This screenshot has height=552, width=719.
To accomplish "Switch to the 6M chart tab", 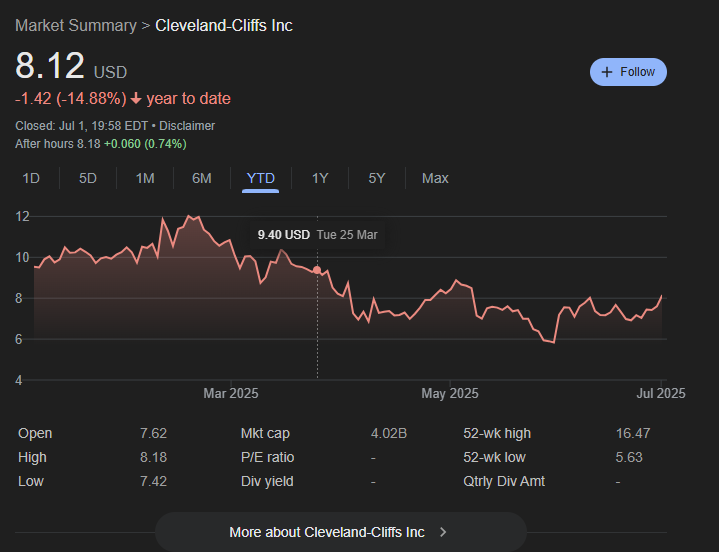I will 202,178.
